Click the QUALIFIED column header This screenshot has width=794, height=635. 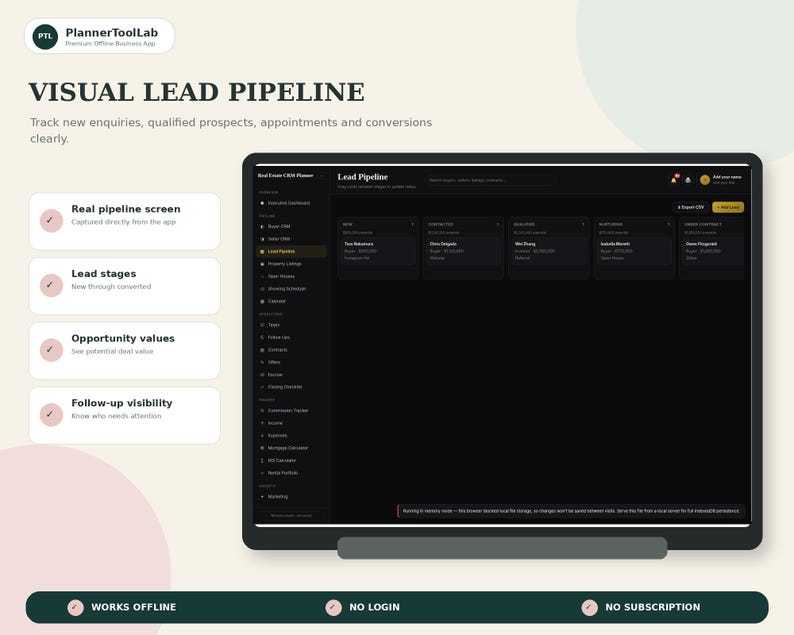click(x=524, y=224)
